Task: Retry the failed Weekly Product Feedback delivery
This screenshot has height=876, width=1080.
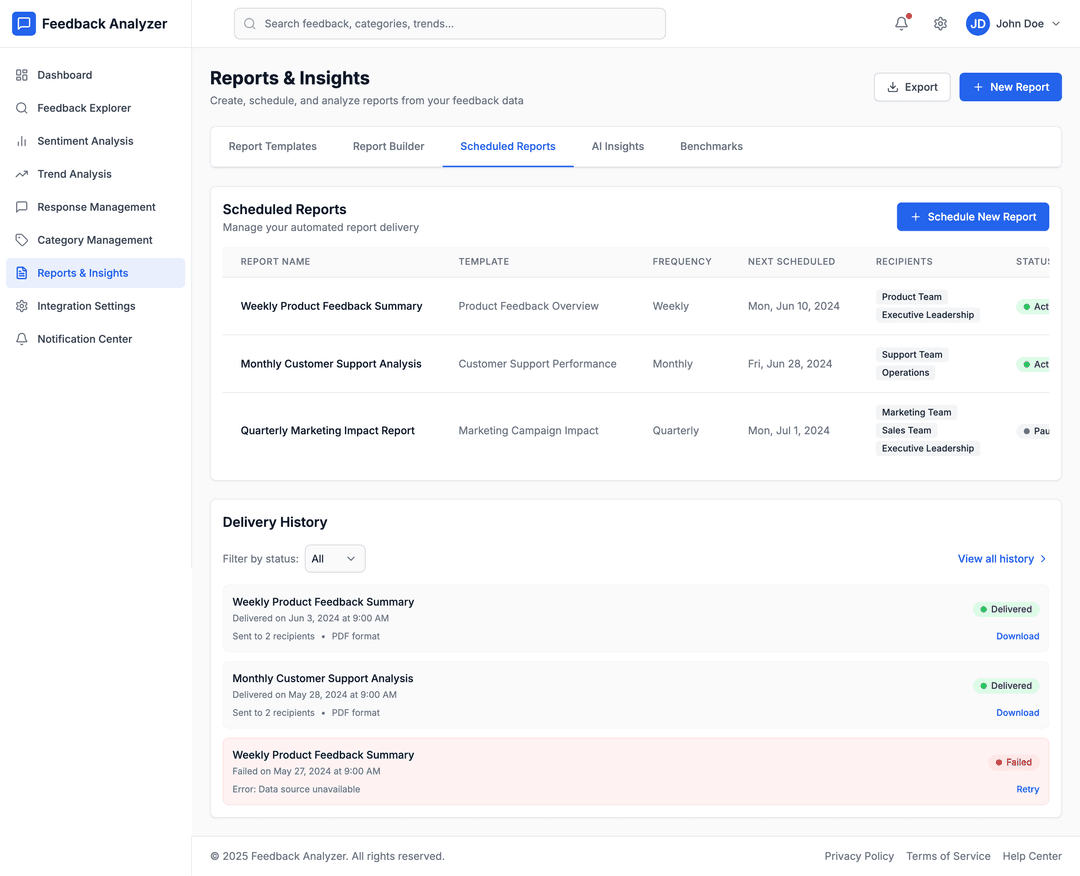Action: tap(1027, 789)
